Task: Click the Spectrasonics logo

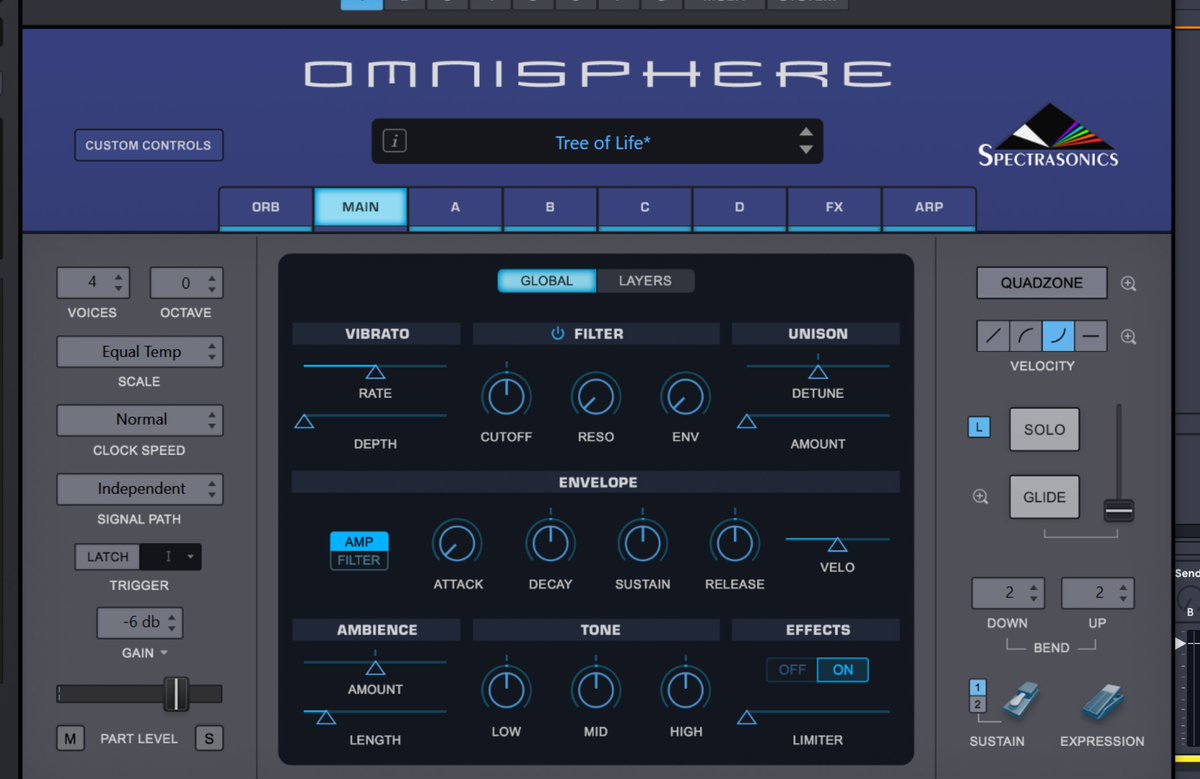Action: pyautogui.click(x=1048, y=134)
